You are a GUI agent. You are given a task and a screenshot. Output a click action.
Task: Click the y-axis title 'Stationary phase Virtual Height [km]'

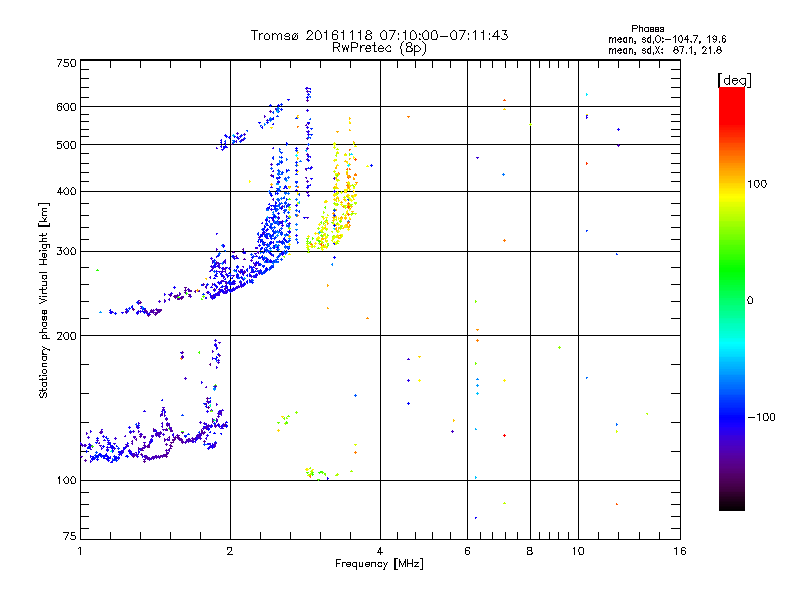click(x=44, y=300)
